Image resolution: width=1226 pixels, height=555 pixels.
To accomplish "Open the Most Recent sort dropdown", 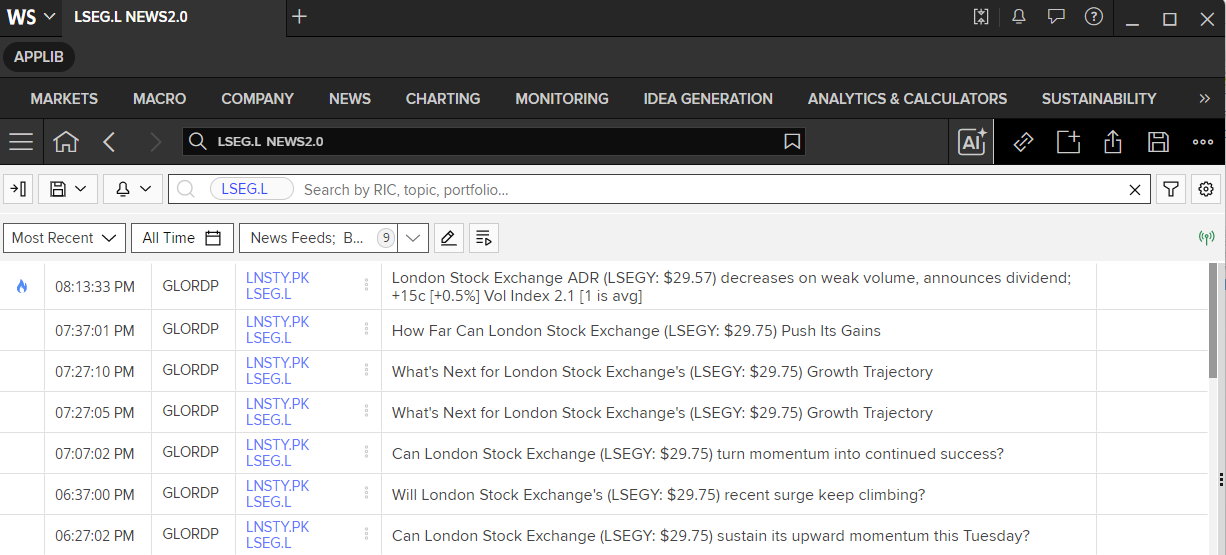I will (65, 238).
